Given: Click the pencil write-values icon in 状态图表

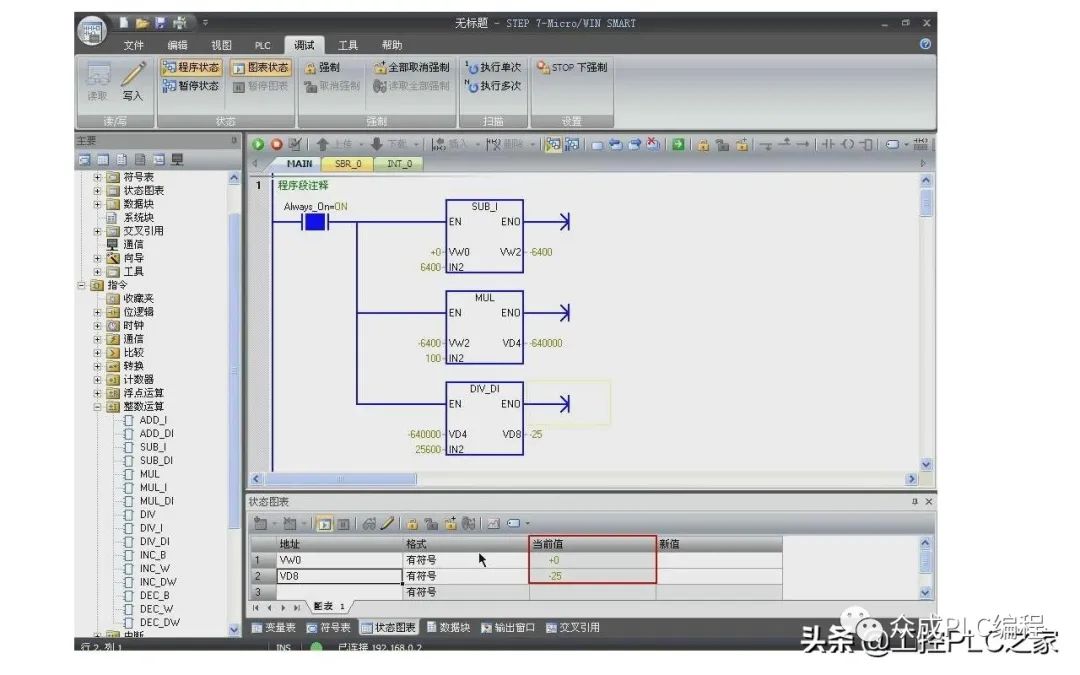Looking at the screenshot, I should click(x=388, y=521).
